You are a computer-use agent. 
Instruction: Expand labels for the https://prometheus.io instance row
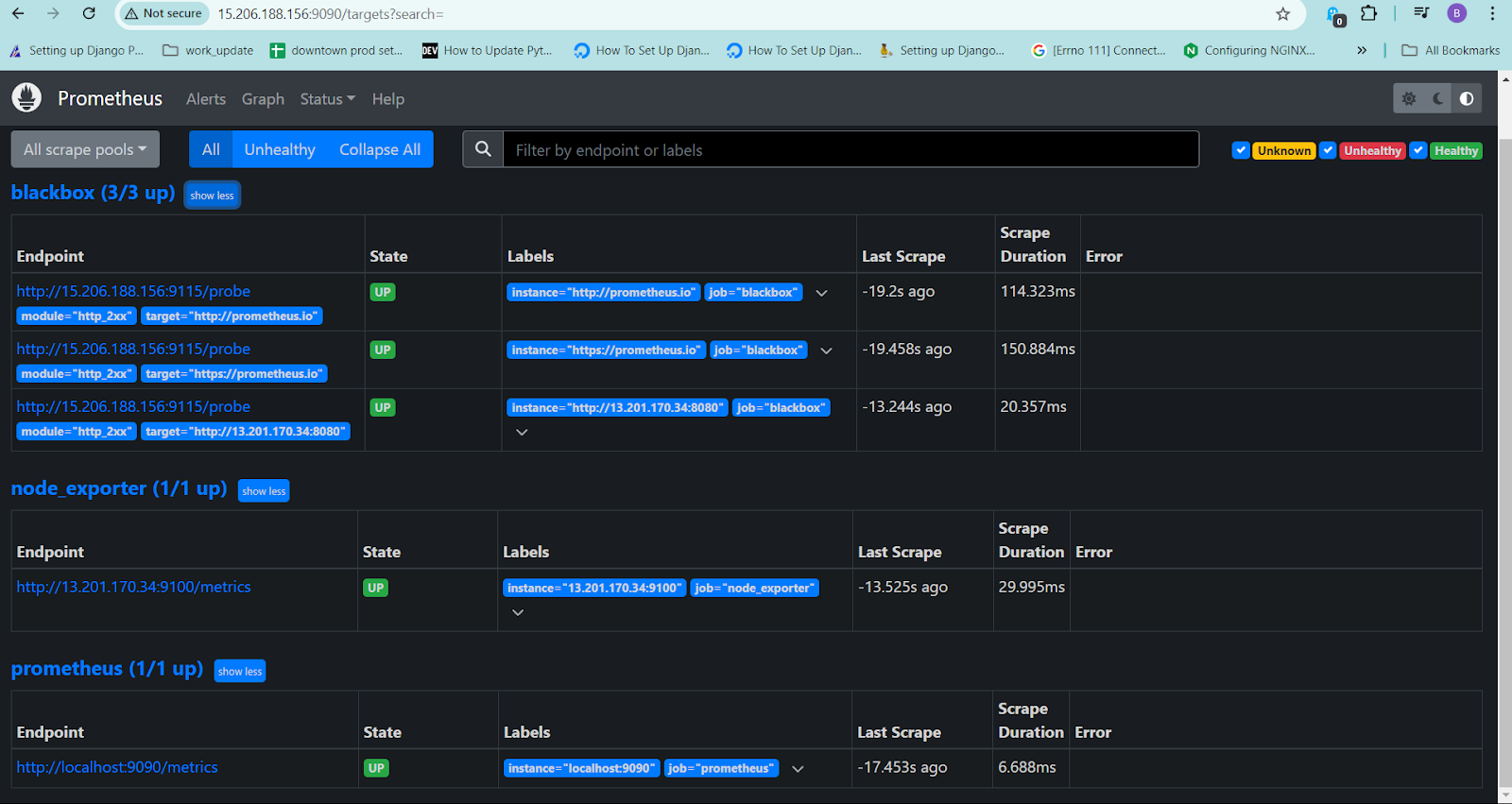click(826, 351)
